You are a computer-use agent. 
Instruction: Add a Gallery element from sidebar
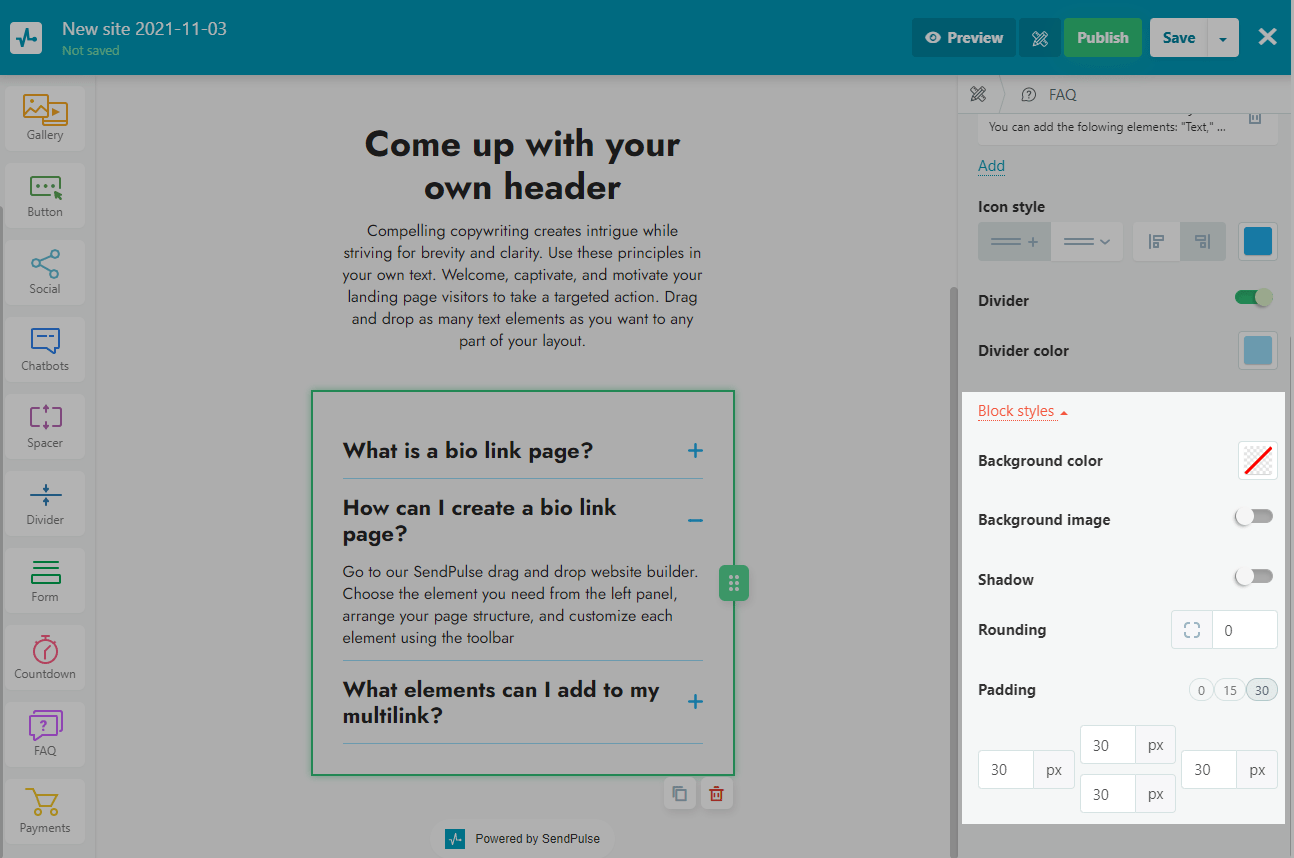tap(45, 117)
